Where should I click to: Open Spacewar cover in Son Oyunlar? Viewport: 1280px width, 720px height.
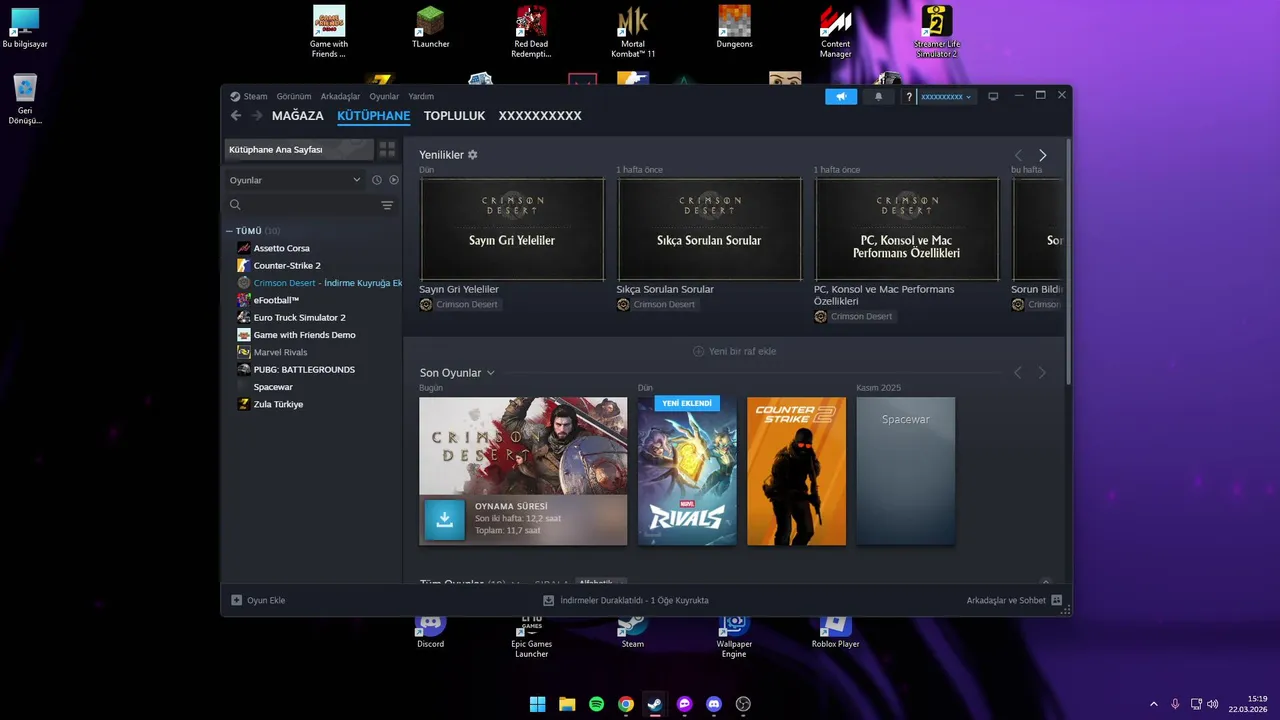point(905,471)
